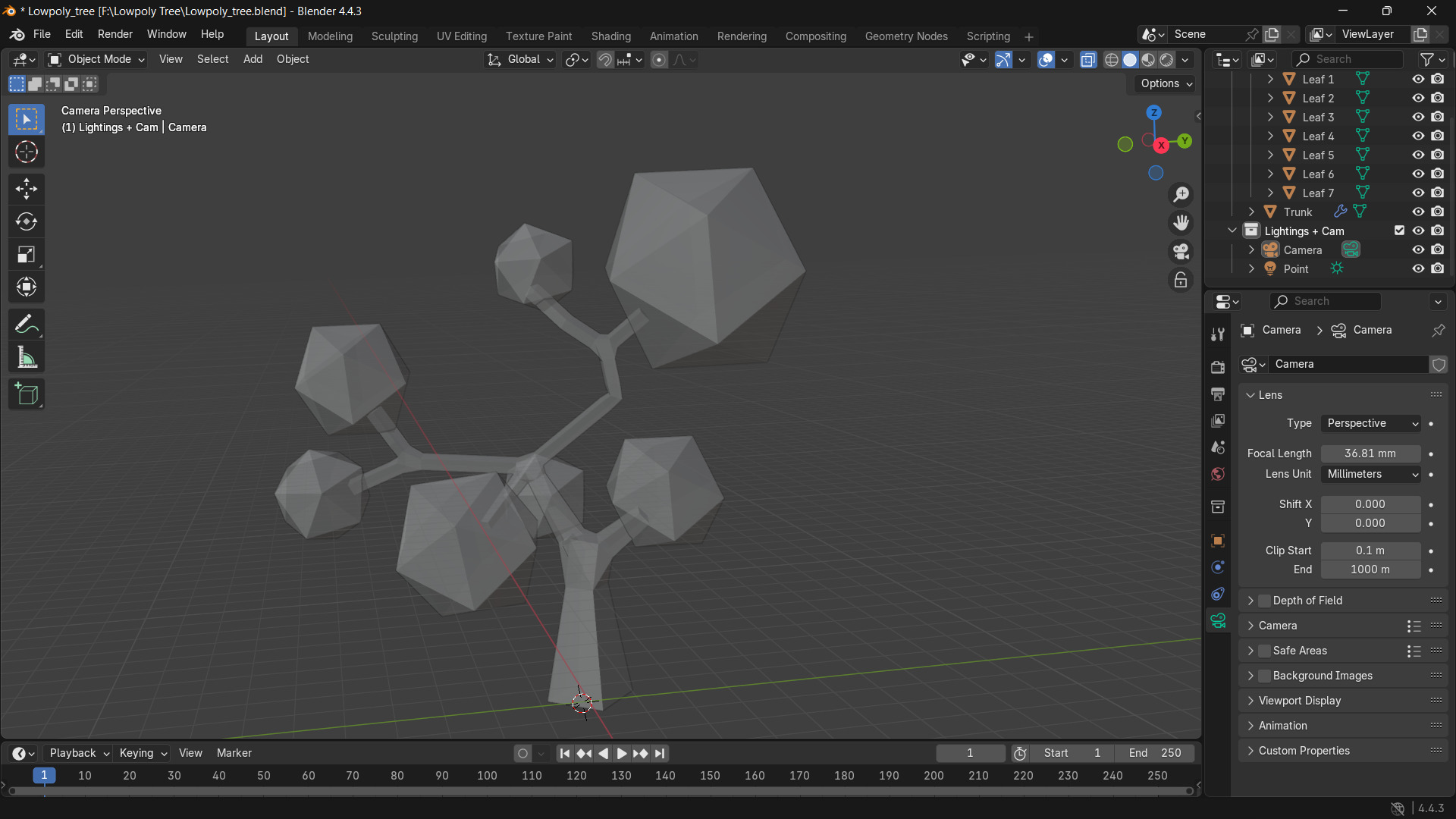Add a new workspace tab
1456x819 pixels.
[x=1029, y=36]
